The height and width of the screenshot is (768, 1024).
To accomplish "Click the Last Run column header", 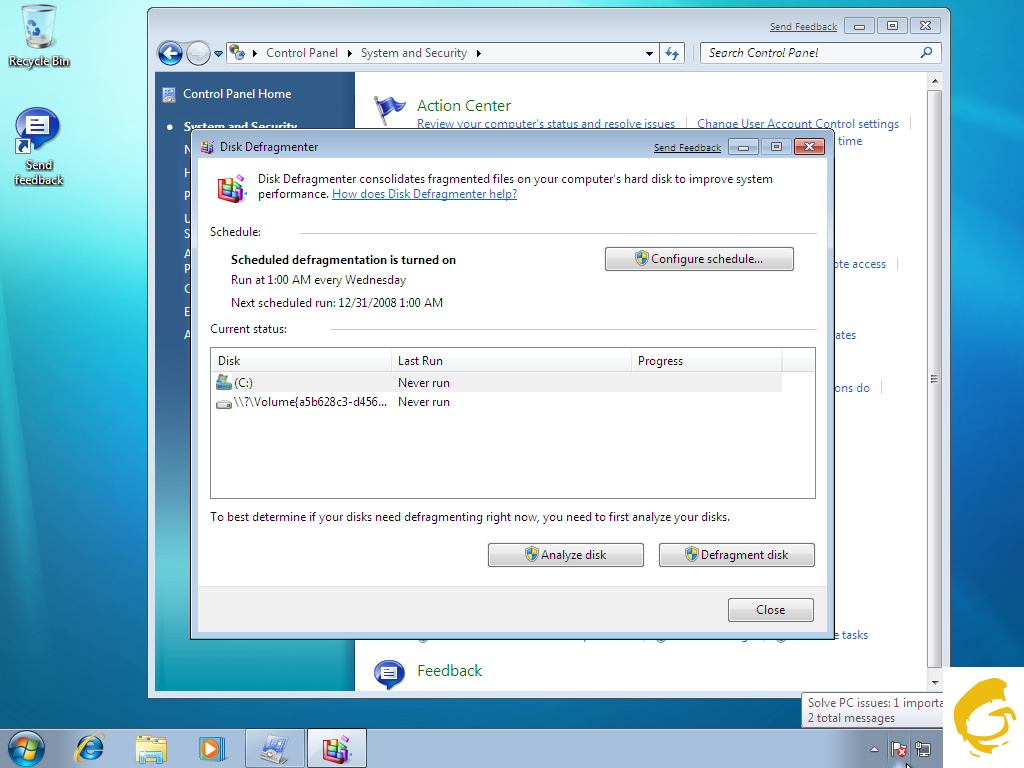I will click(510, 361).
